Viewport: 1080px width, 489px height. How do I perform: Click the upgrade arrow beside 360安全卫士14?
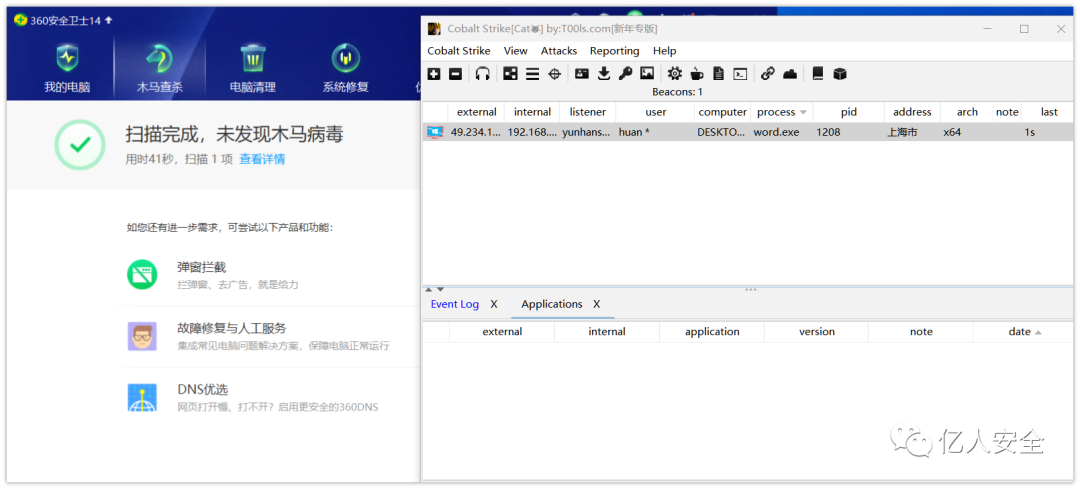108,21
